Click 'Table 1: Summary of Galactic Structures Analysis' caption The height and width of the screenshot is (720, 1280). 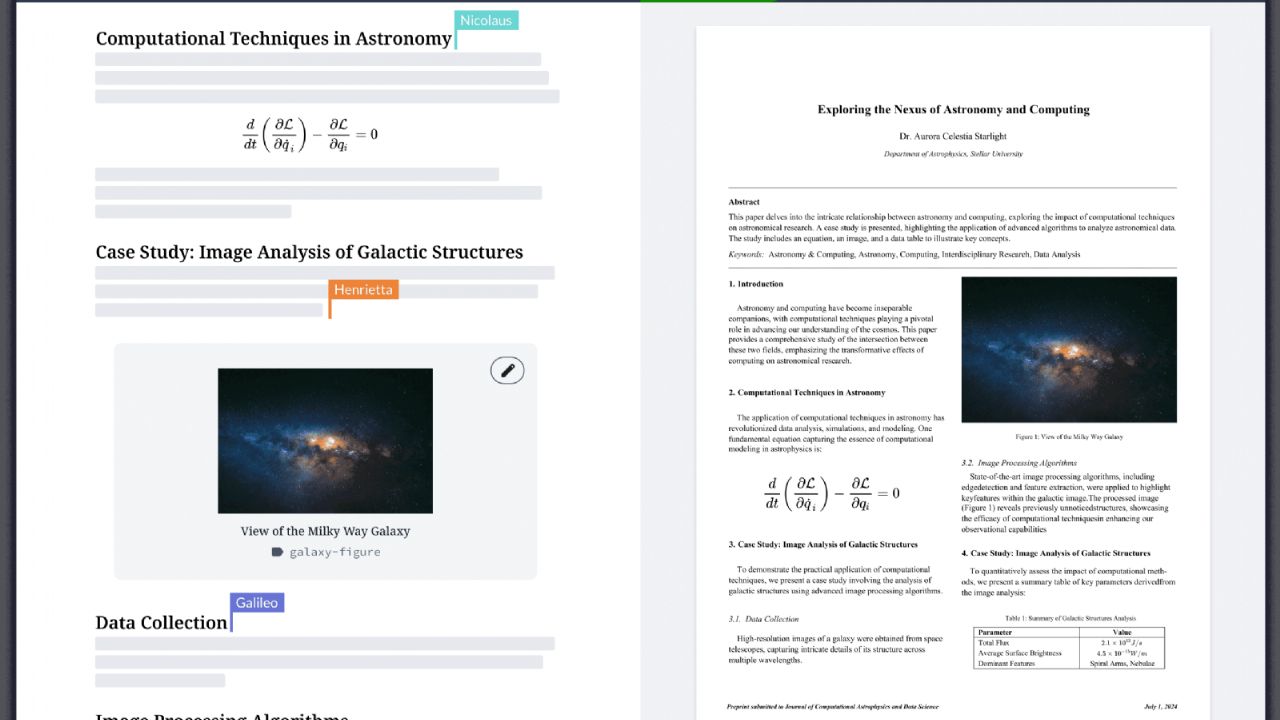click(x=1070, y=618)
